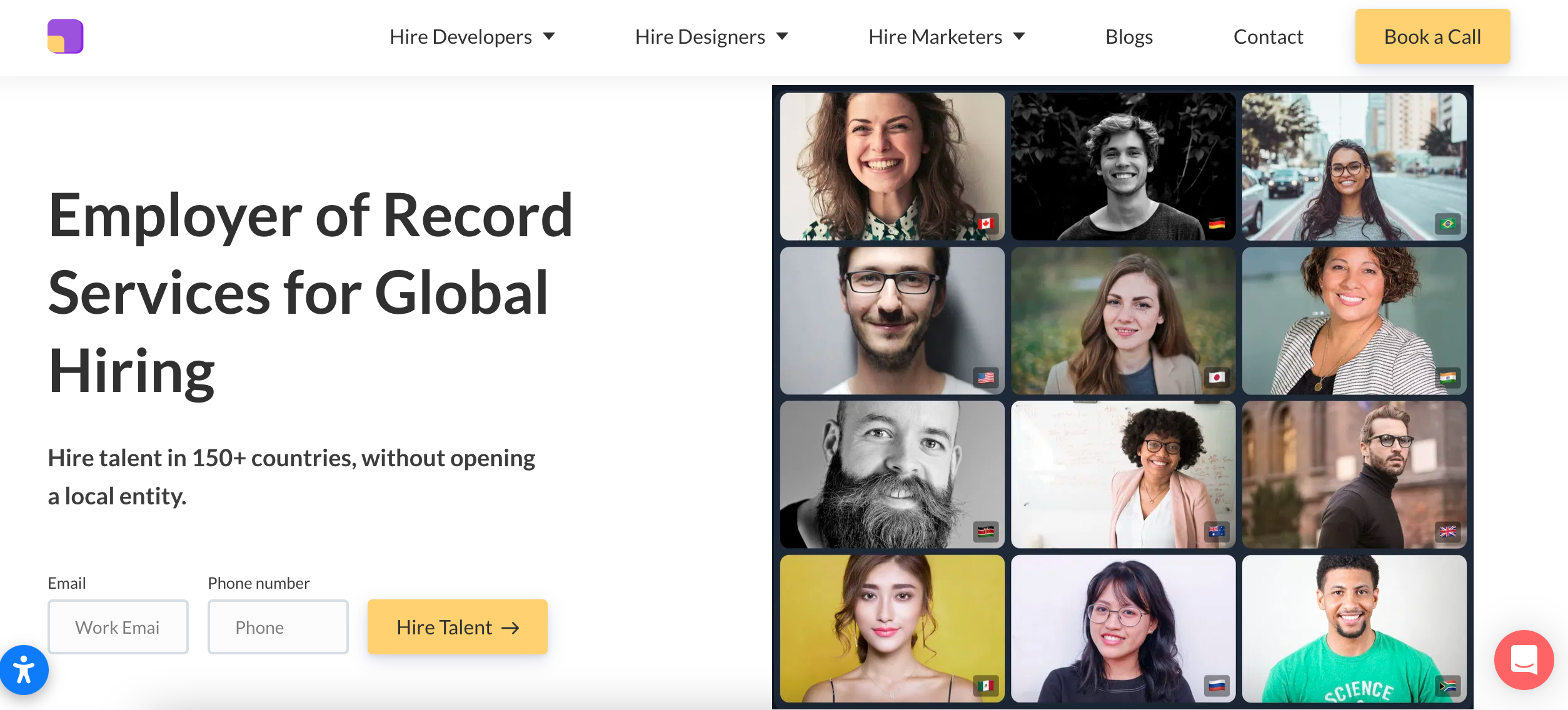Expand the Hire Designers dropdown arrow
The width and height of the screenshot is (1568, 710).
coord(782,36)
